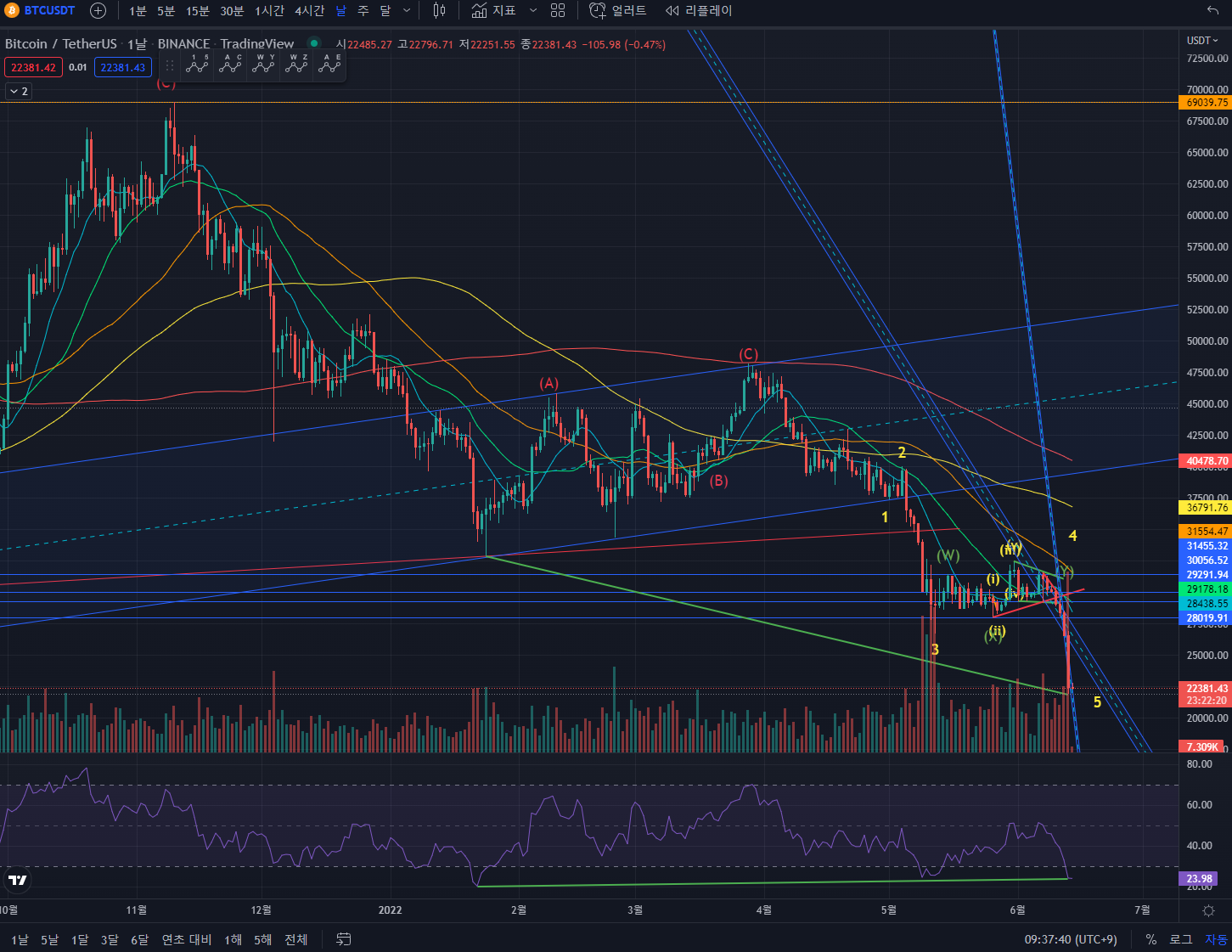Select 4시간 timeframe
Viewport: 1232px width, 952px height.
(309, 11)
